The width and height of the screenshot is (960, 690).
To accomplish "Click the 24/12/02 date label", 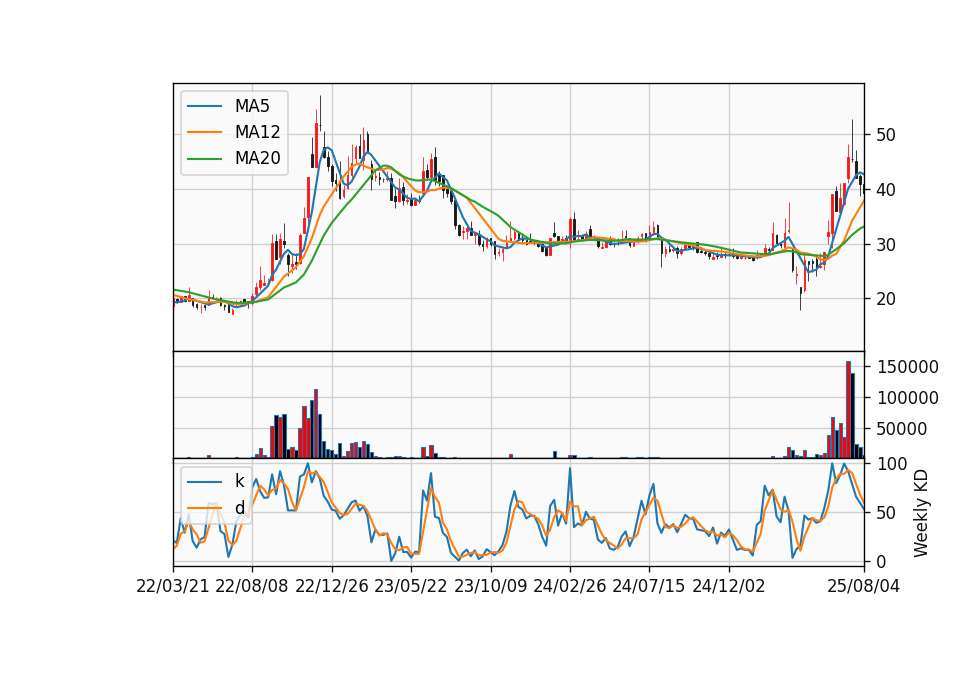I will [x=729, y=587].
